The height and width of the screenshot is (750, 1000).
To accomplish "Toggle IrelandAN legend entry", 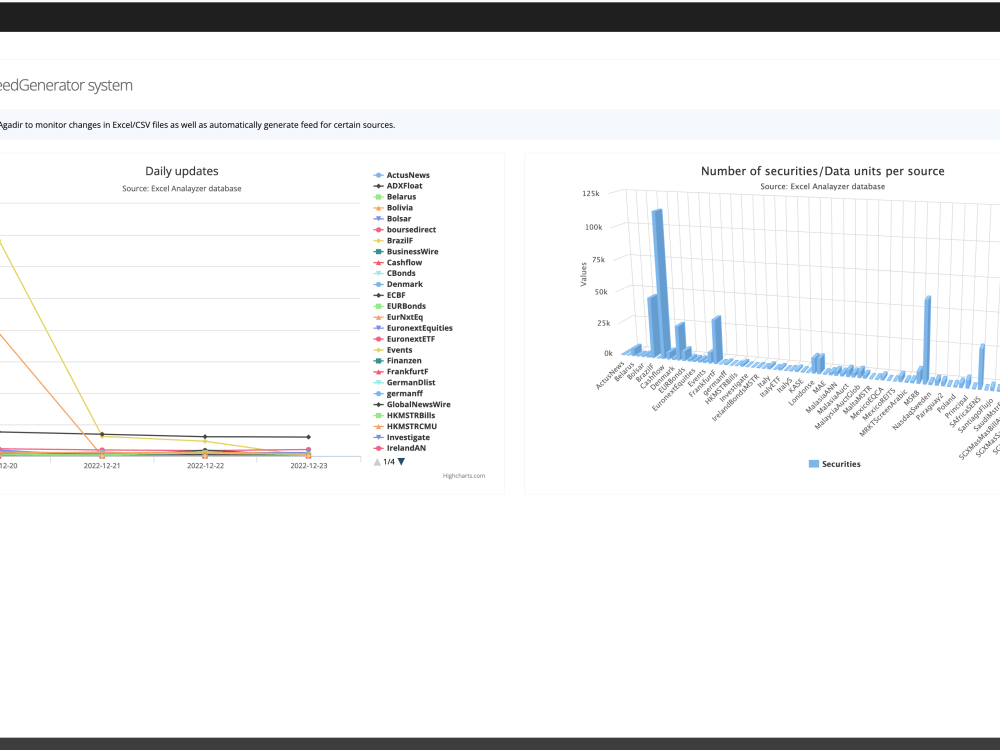I will point(400,448).
